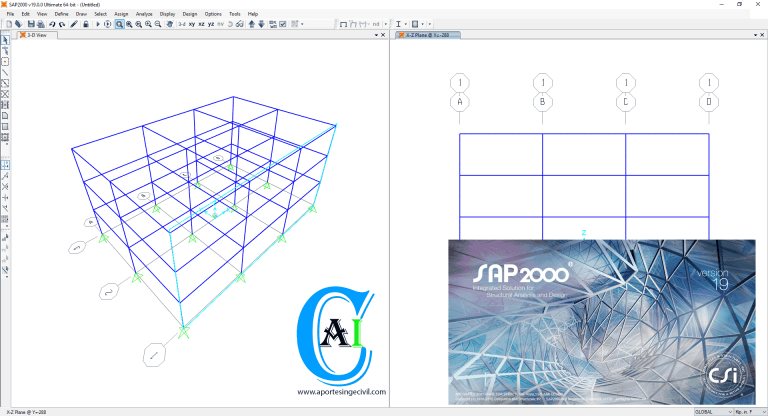Switch to default 3-d view button
The height and width of the screenshot is (416, 768).
click(181, 24)
